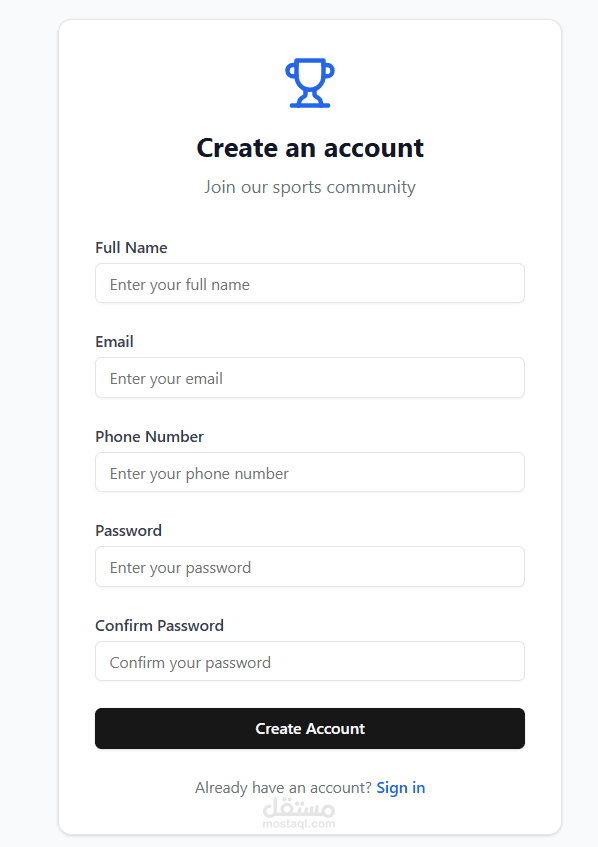
Task: Click the 'Join our sports community' subtitle
Action: 310,187
